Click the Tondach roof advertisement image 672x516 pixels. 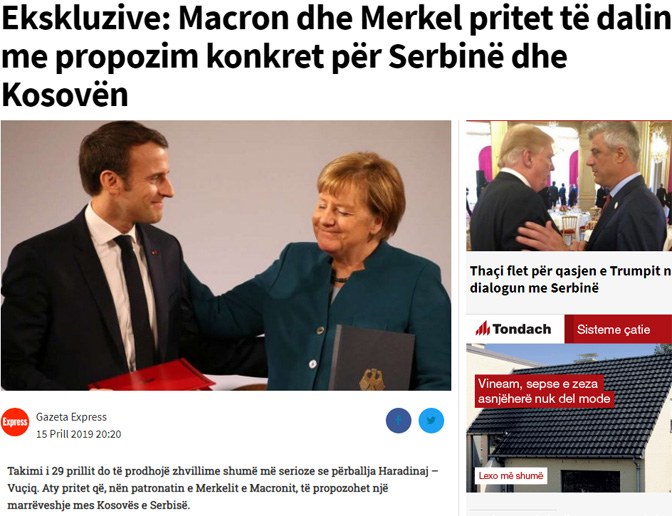(569, 418)
